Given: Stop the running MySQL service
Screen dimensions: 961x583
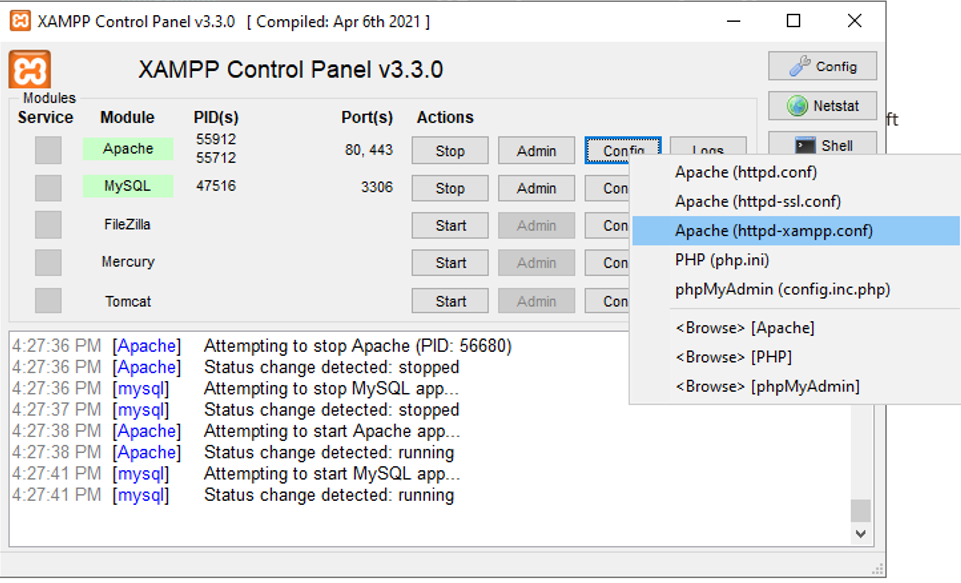Looking at the screenshot, I should (449, 188).
